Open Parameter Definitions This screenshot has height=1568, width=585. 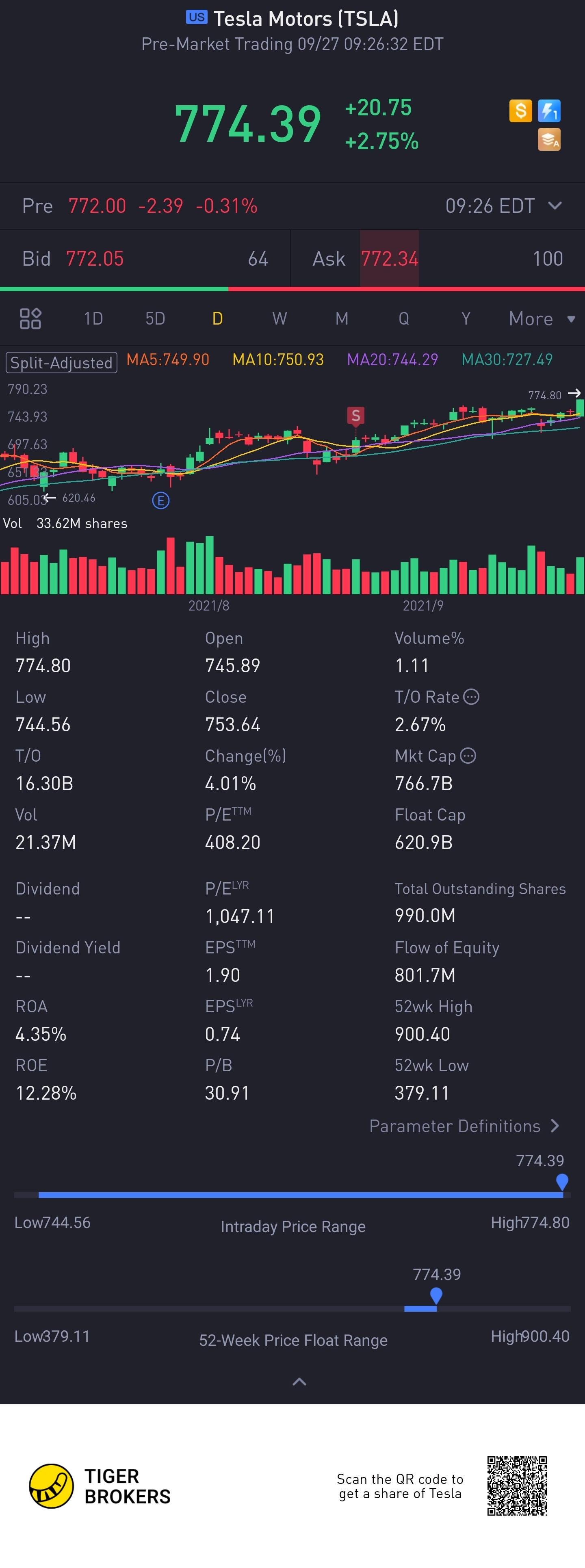tap(464, 1126)
